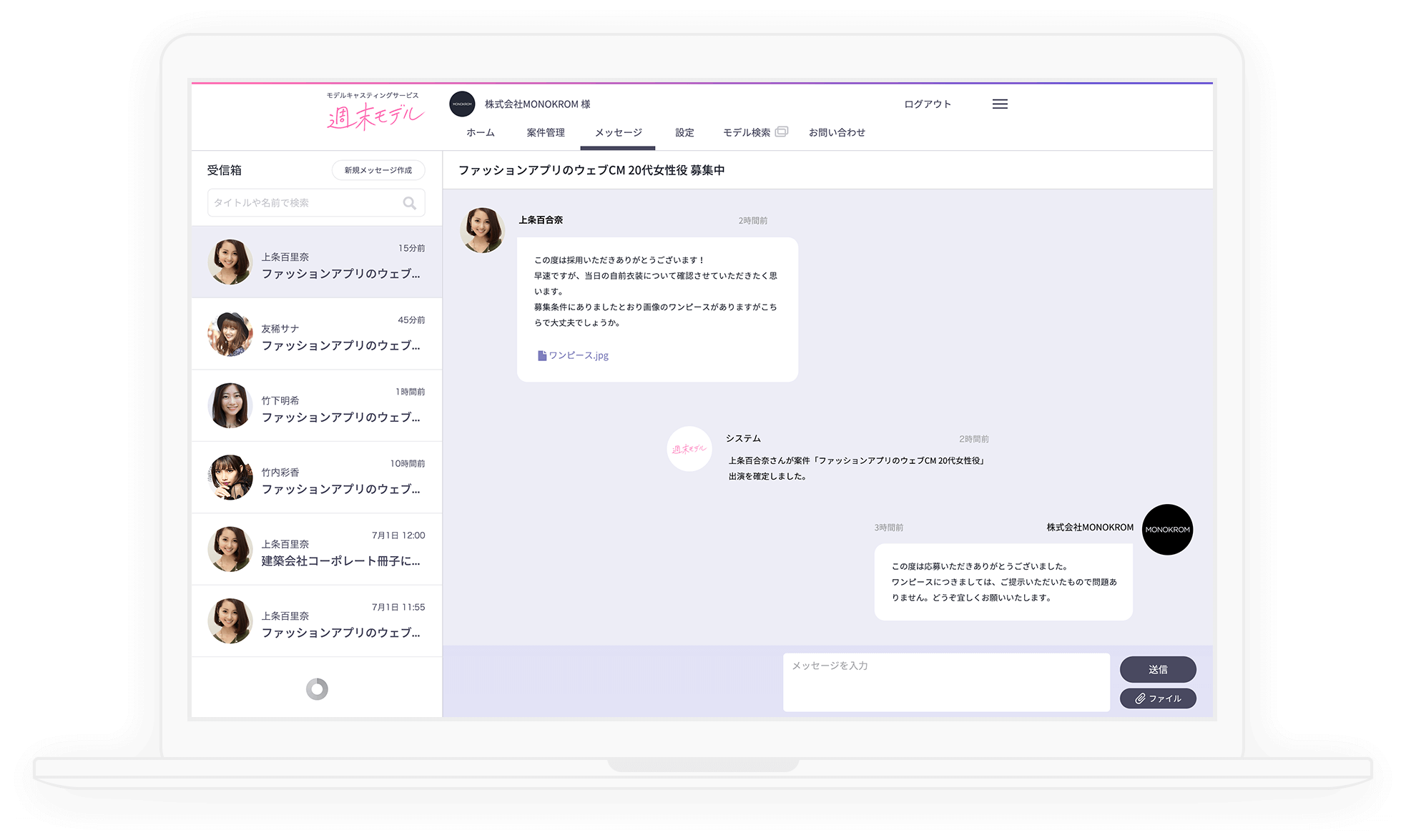Select the メッセージ tab

[618, 133]
